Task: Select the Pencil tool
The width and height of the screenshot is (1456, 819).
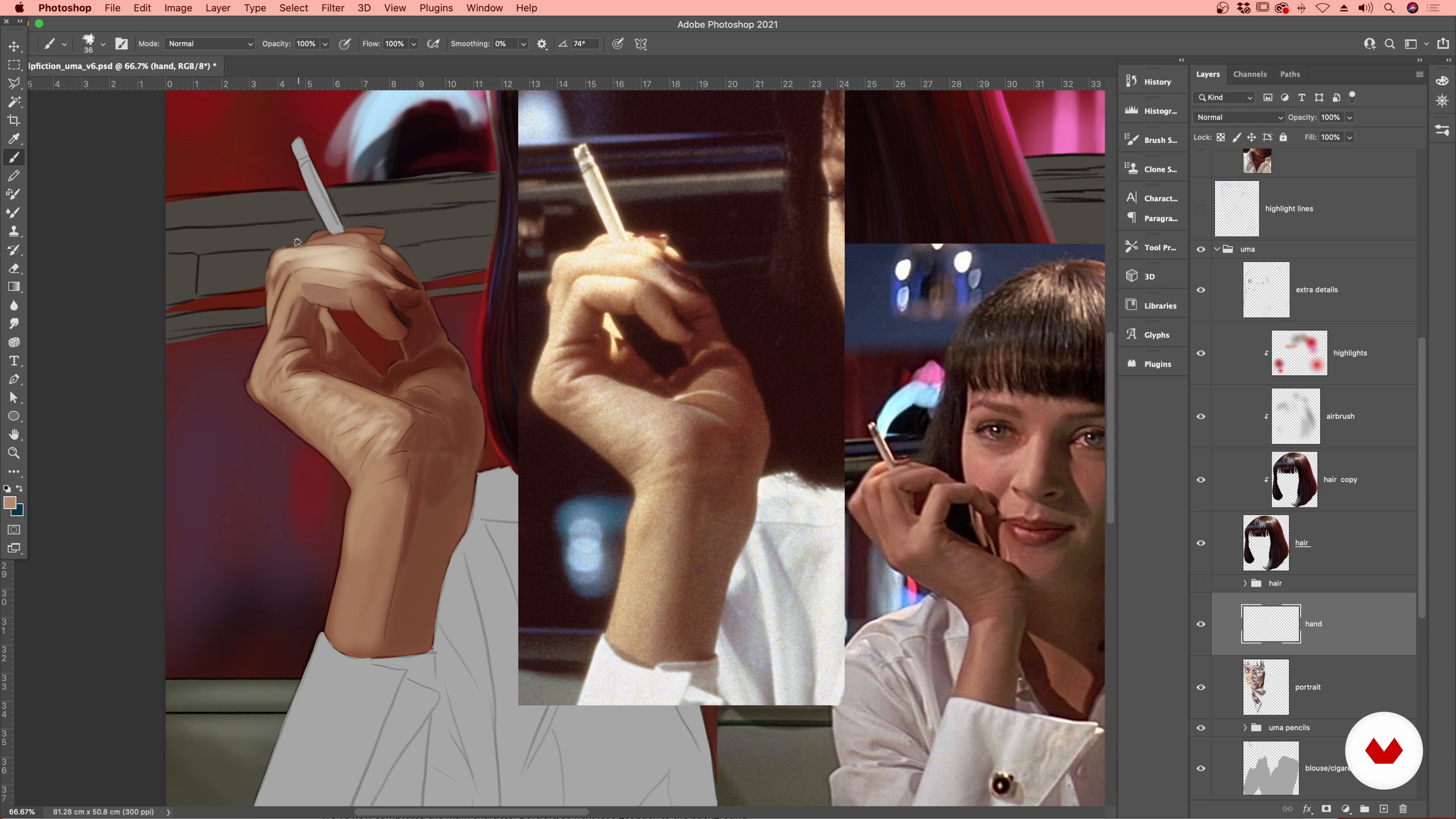Action: (x=14, y=176)
